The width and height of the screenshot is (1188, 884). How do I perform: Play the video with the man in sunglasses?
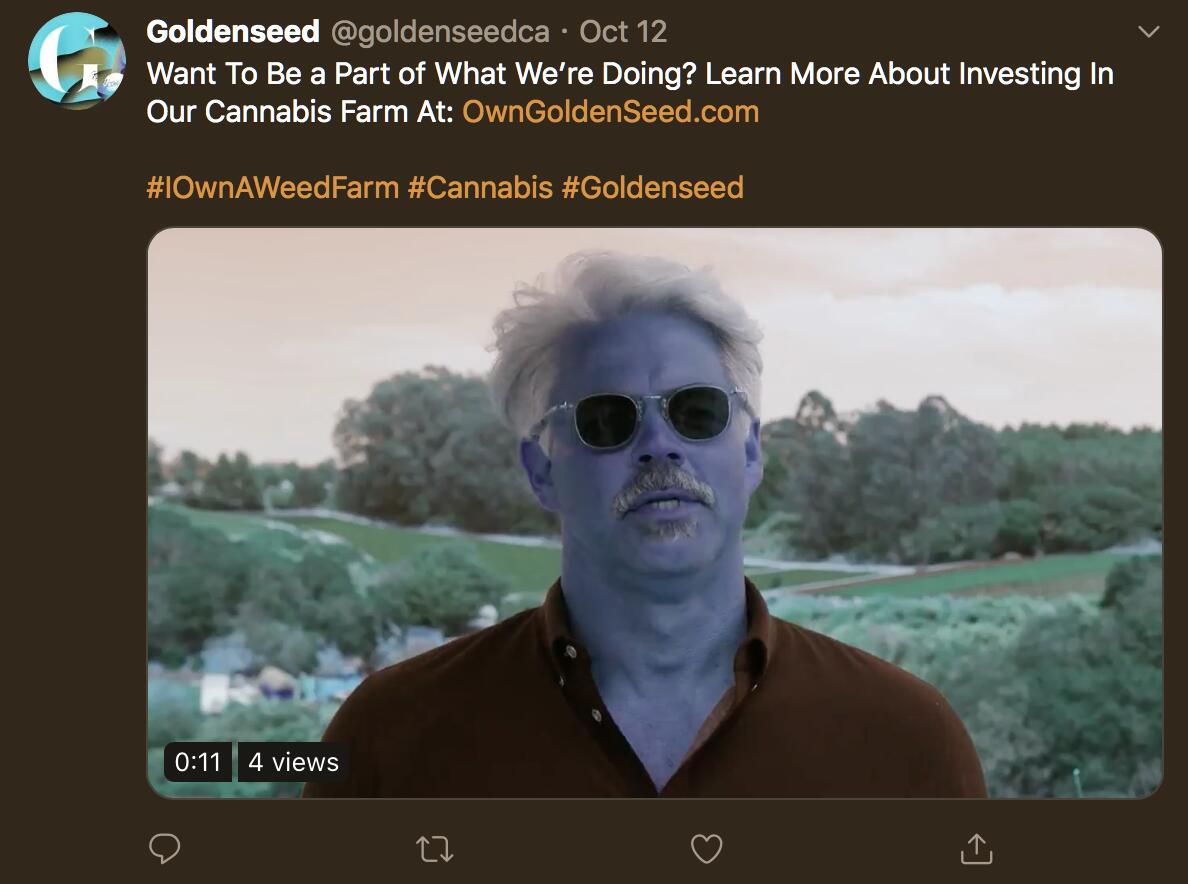click(x=655, y=513)
